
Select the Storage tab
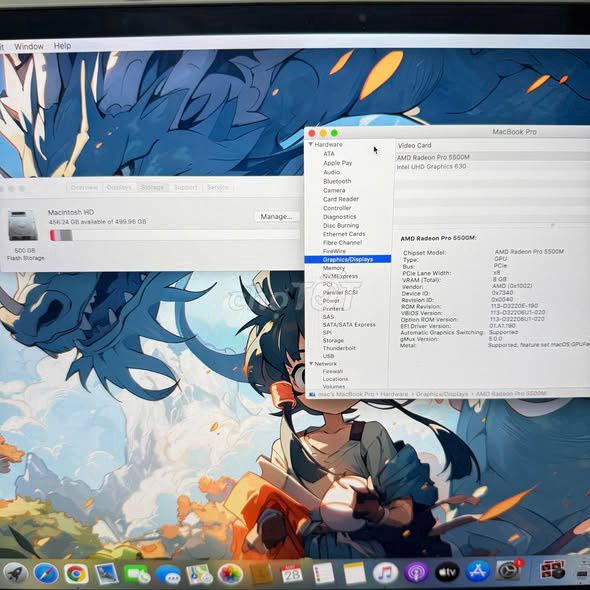click(152, 187)
